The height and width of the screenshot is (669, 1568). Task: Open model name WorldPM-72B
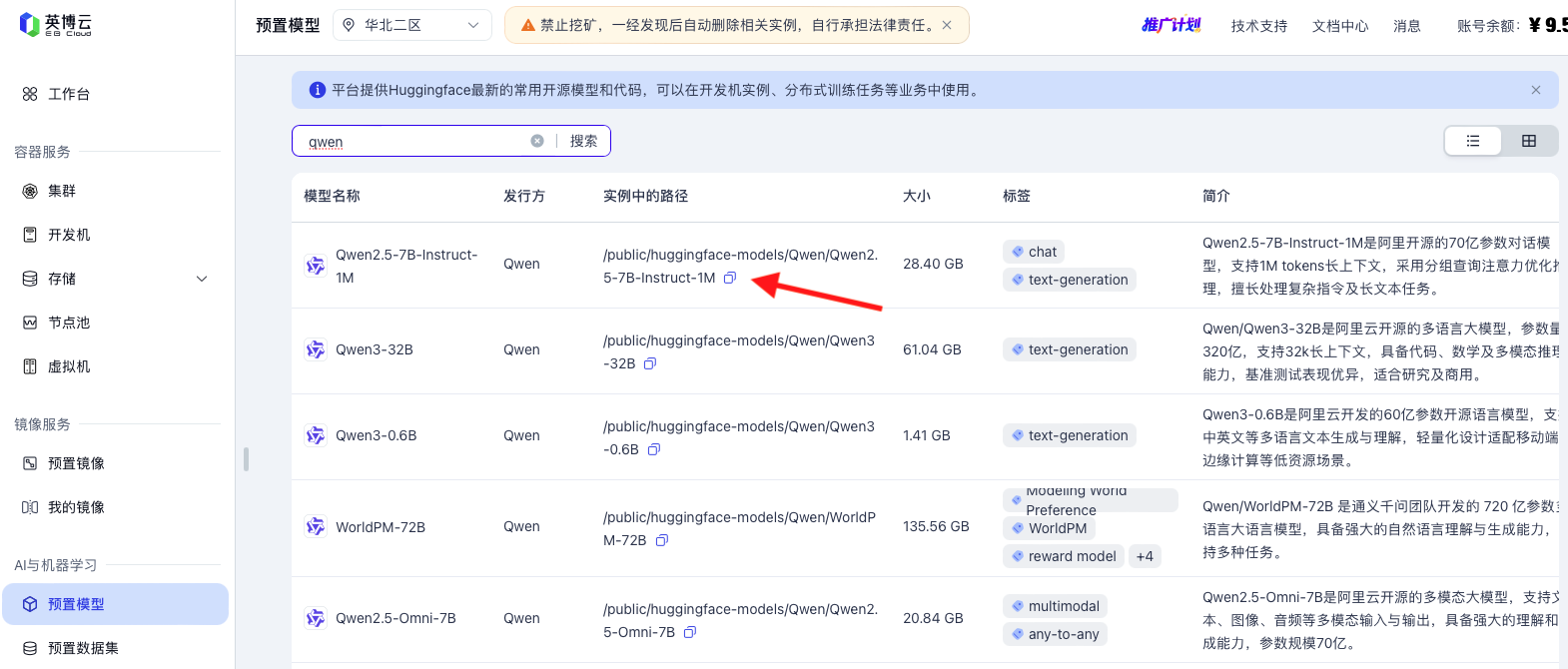tap(381, 527)
